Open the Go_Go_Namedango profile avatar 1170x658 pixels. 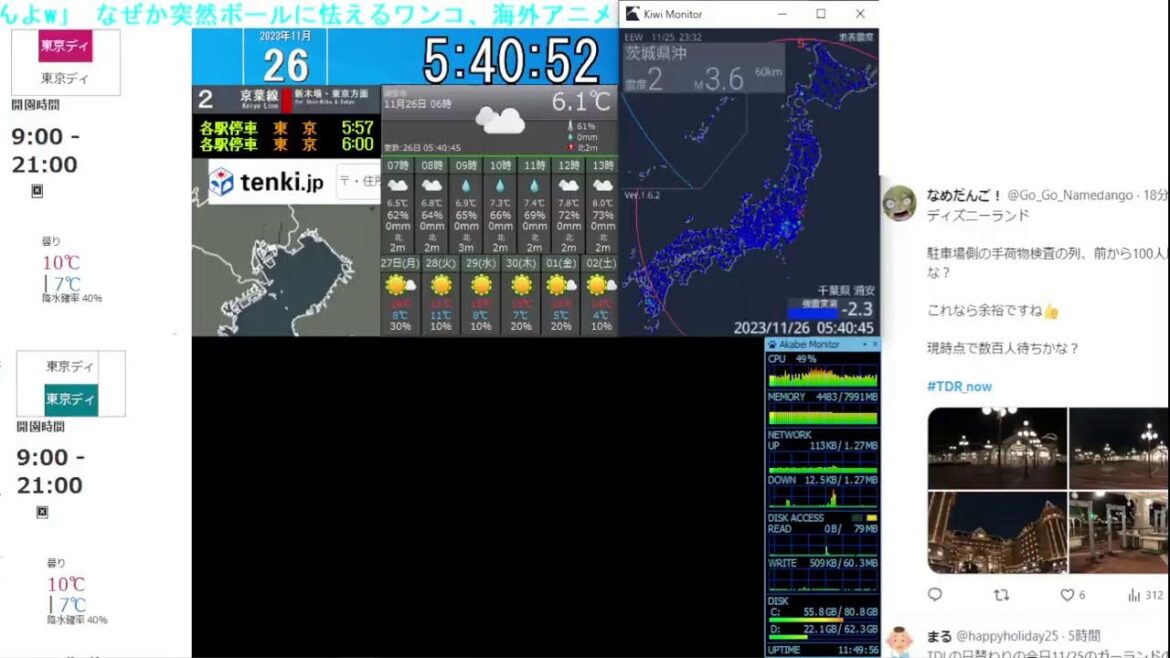tap(899, 203)
